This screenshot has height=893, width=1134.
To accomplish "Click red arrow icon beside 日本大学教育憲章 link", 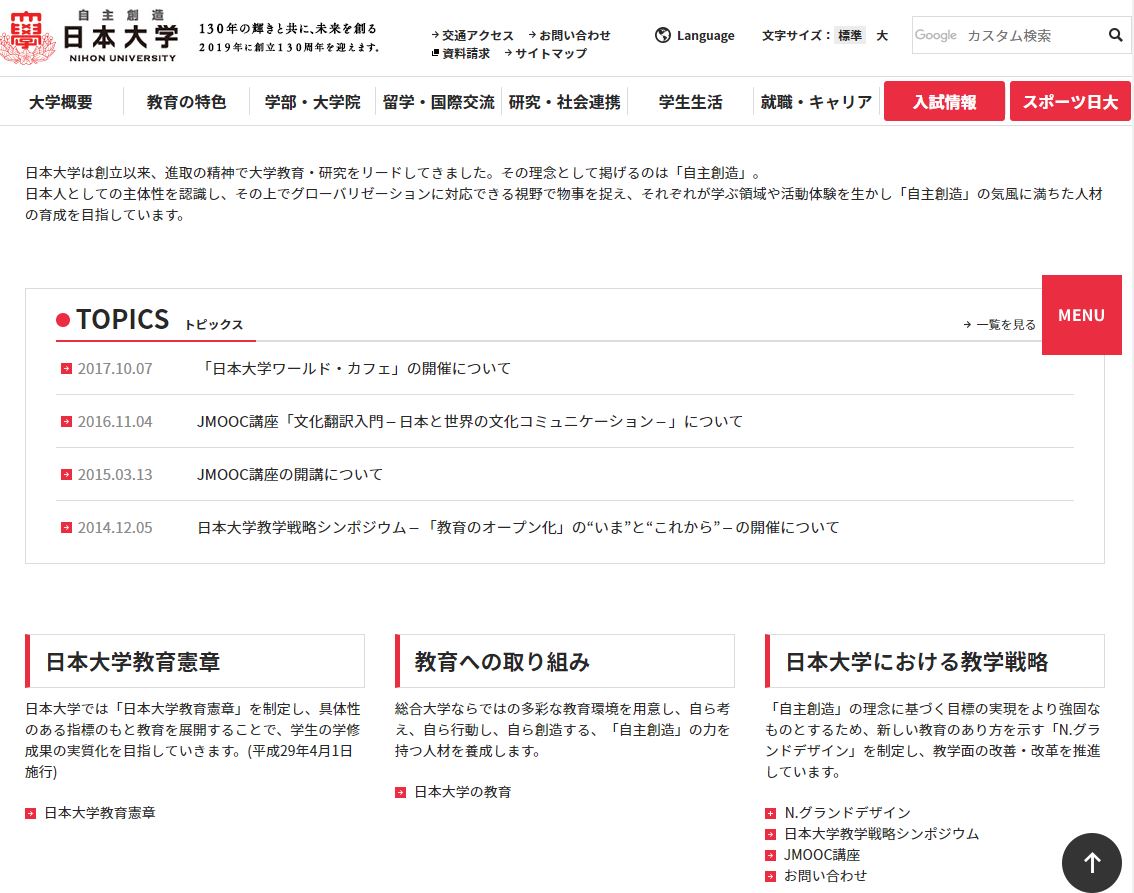I will (30, 813).
